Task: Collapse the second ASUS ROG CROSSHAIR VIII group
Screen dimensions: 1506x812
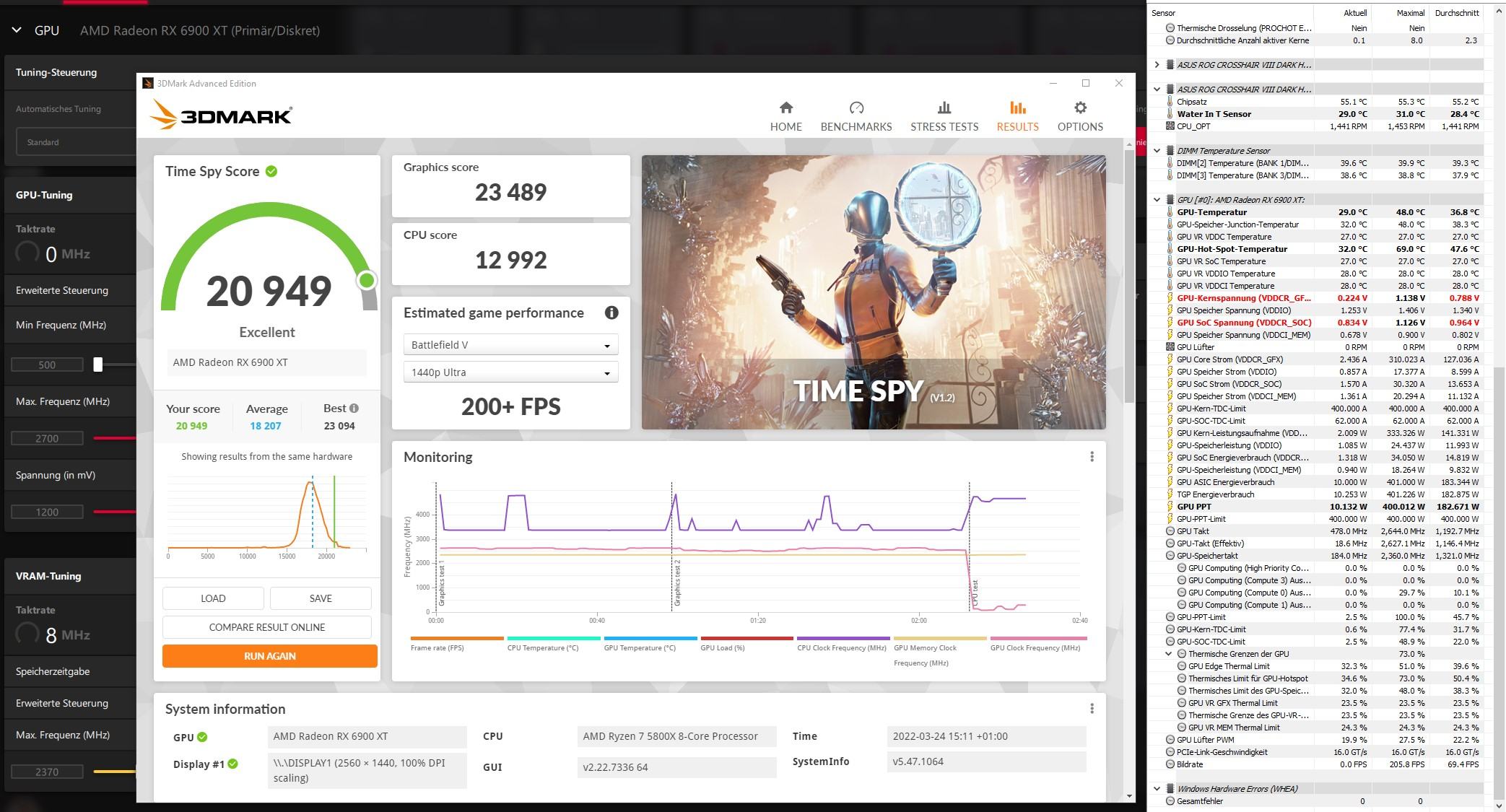Action: [1157, 90]
